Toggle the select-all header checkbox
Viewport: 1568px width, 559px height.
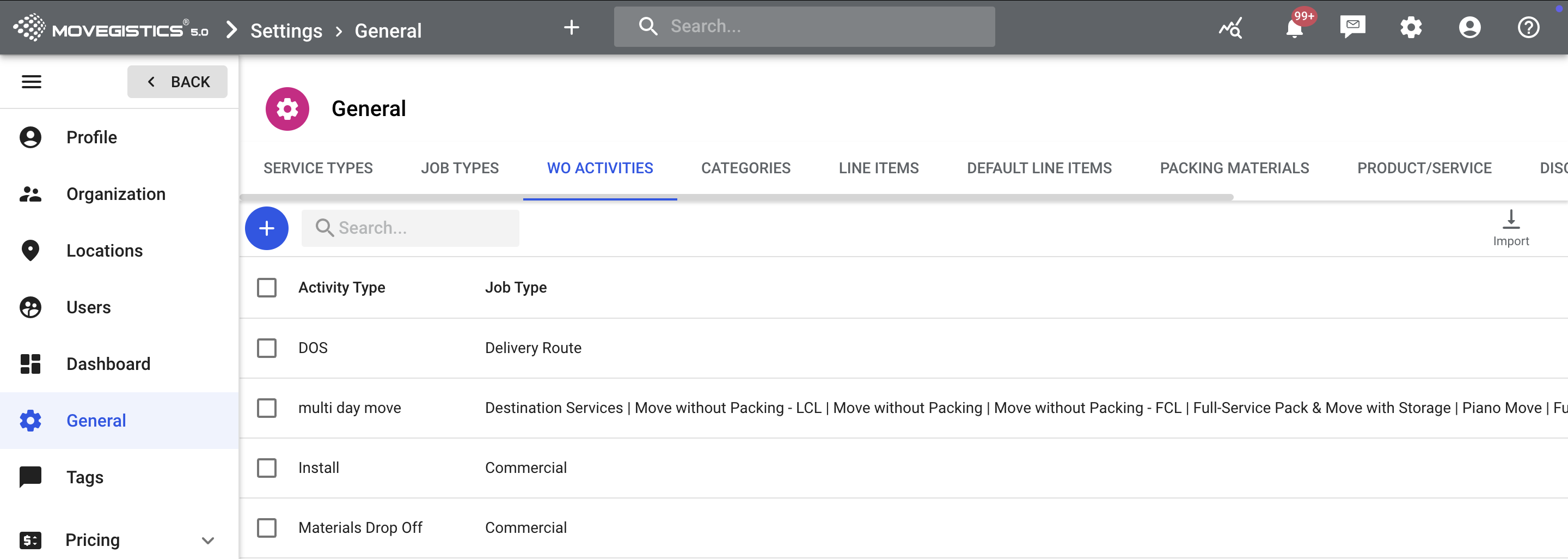coord(267,288)
